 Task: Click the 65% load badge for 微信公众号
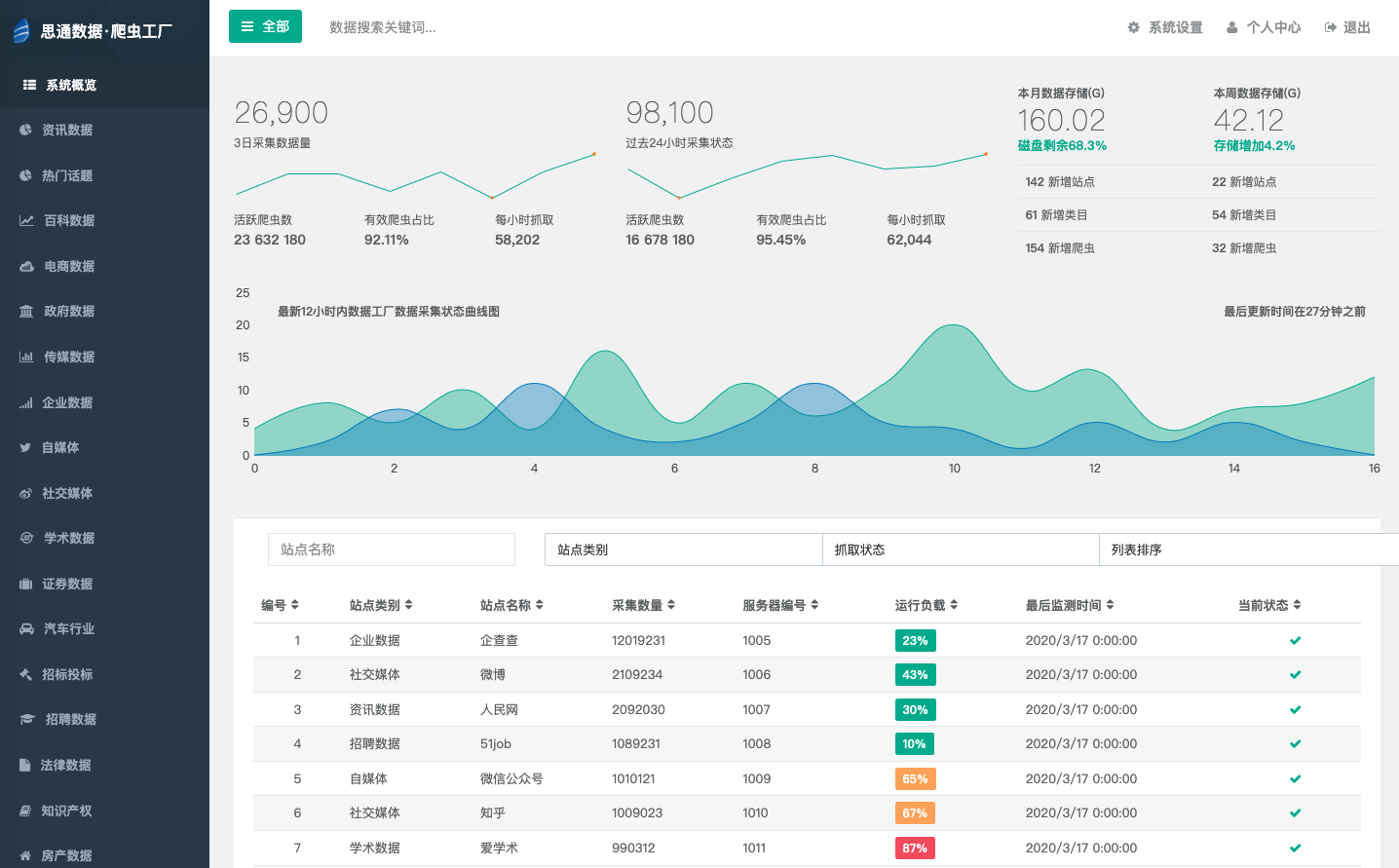pos(915,778)
